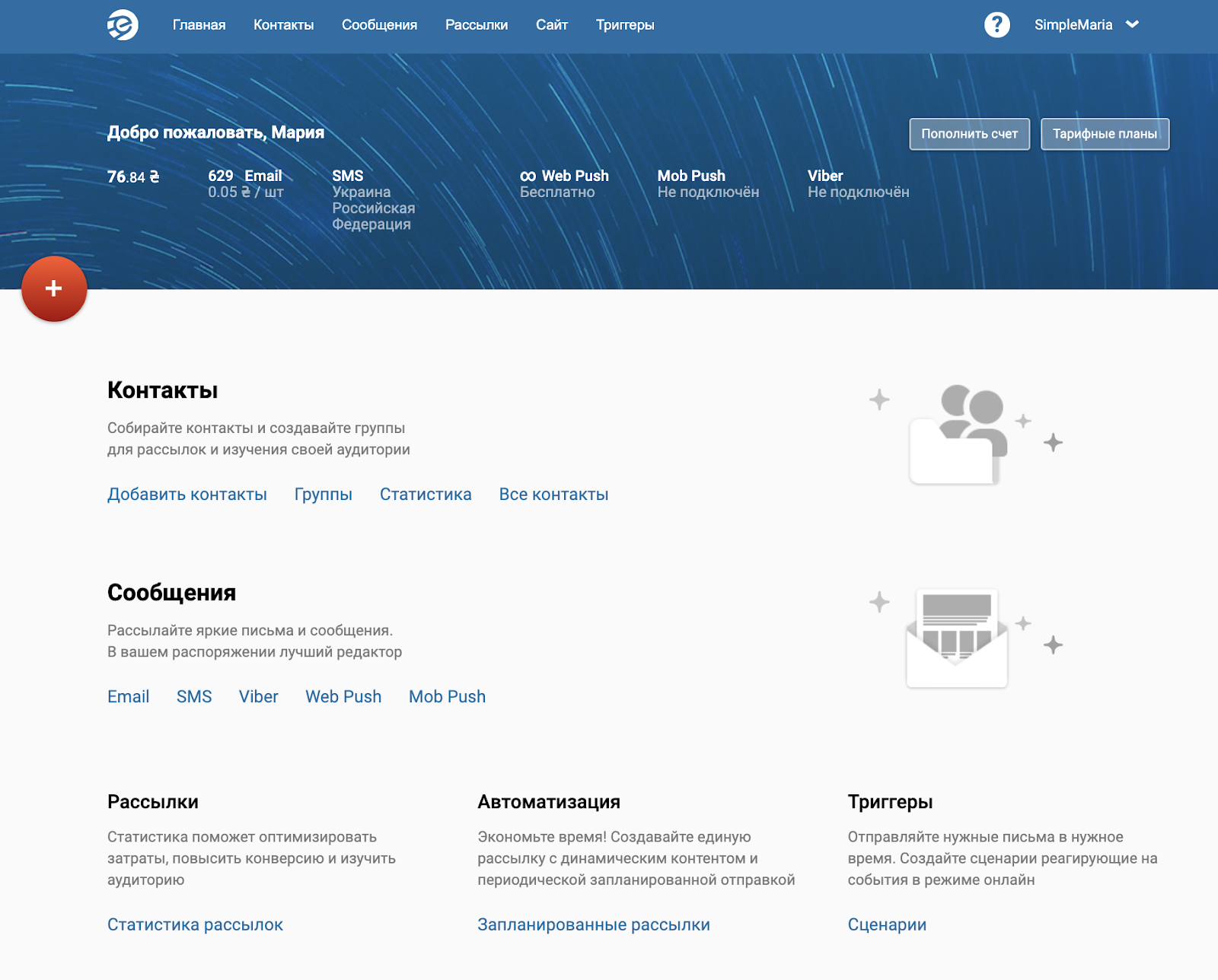Screen dimensions: 1218x980
Task: Click the Контакты section heading
Action: [x=162, y=390]
